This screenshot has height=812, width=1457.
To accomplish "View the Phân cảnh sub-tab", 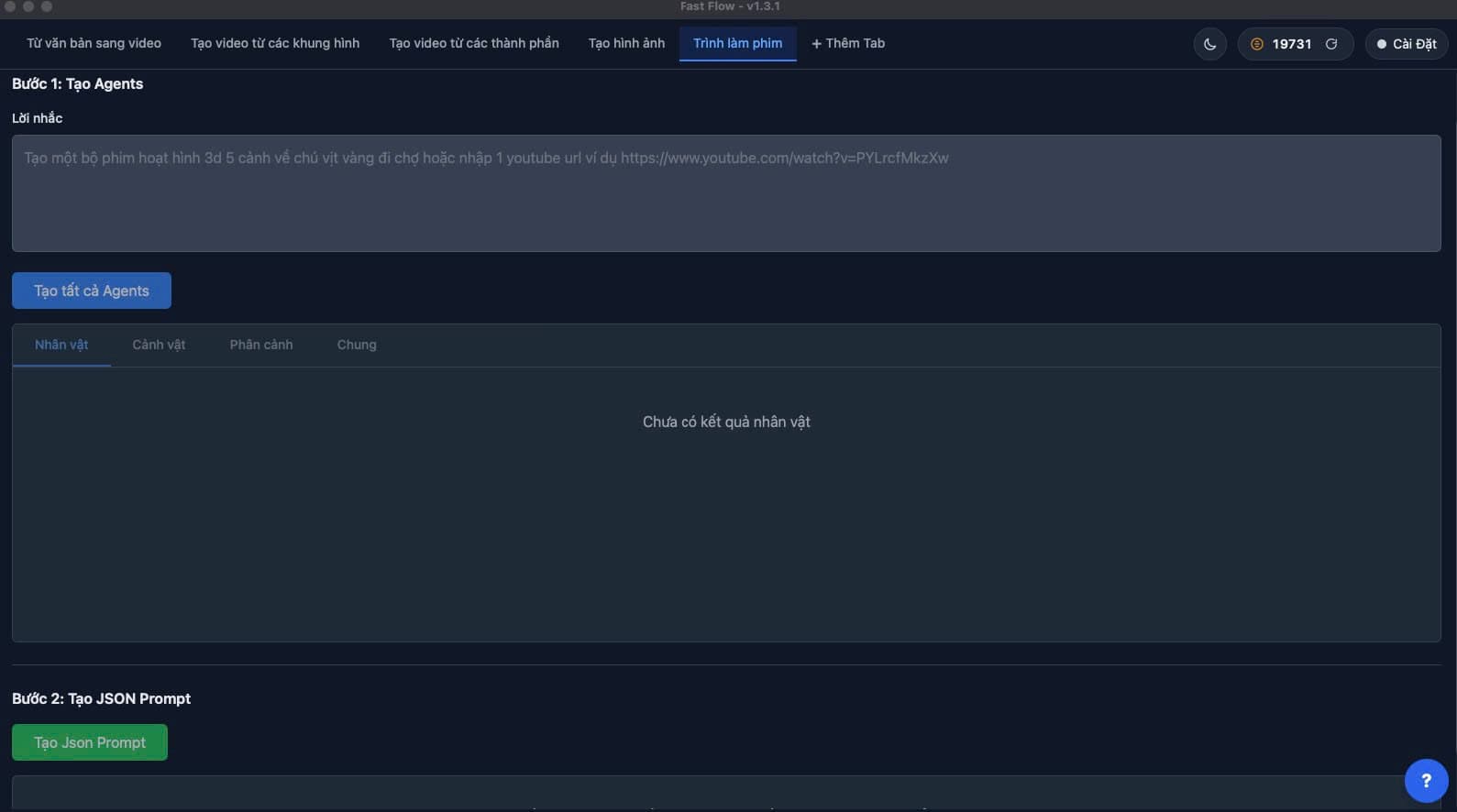I will click(261, 345).
